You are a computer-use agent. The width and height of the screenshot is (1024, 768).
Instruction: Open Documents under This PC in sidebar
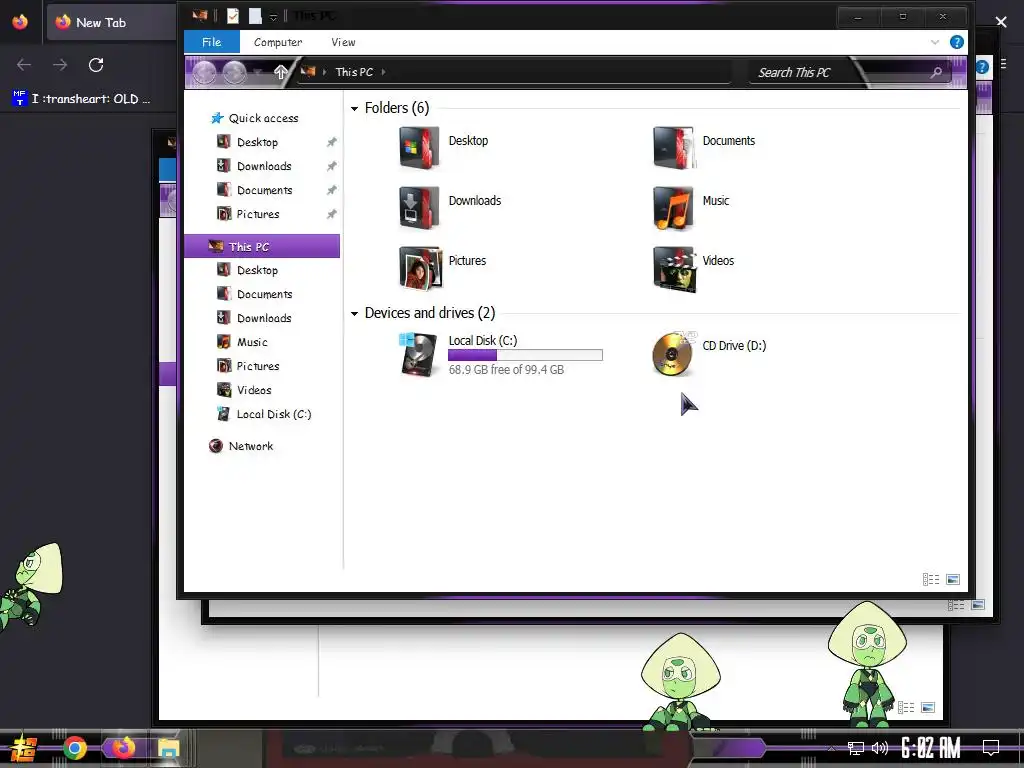coord(264,294)
